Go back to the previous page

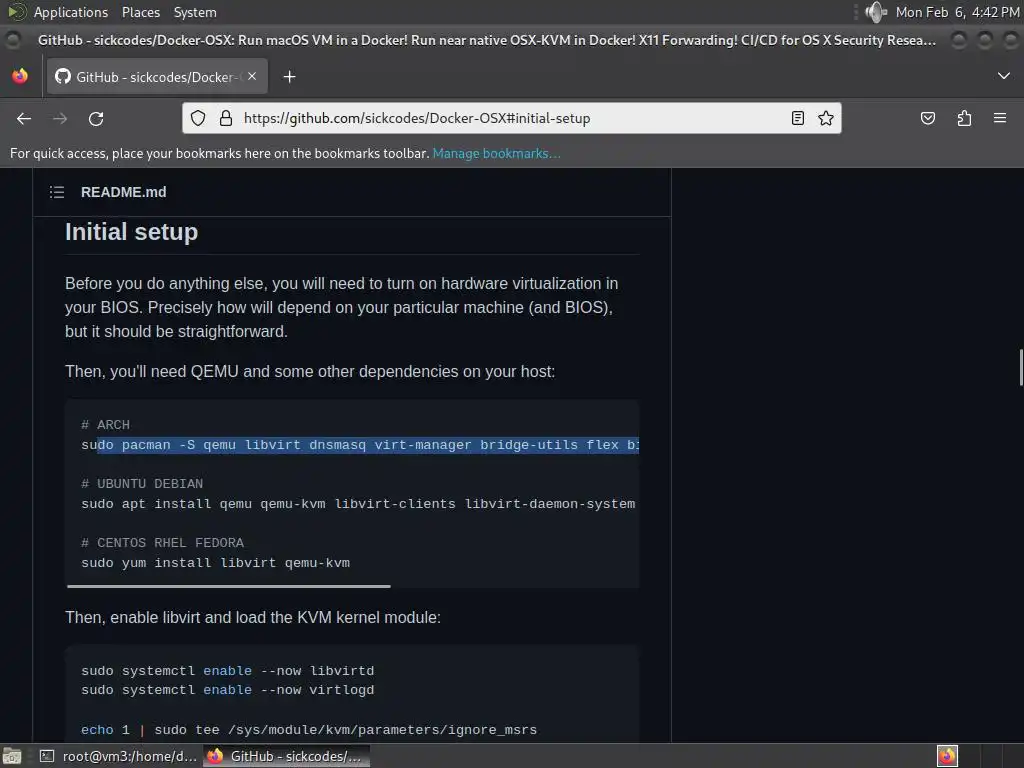[24, 118]
